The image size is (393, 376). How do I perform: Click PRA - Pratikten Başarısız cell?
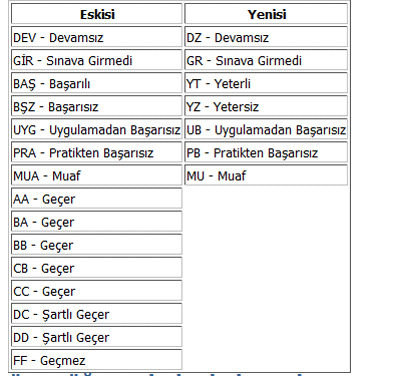(97, 152)
